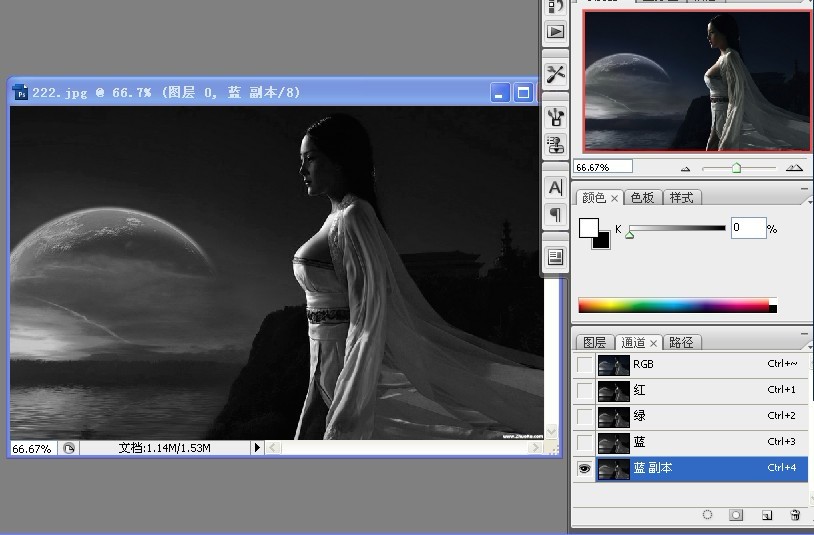Open the Tool Presets wrench icon
The width and height of the screenshot is (814, 535).
(556, 74)
